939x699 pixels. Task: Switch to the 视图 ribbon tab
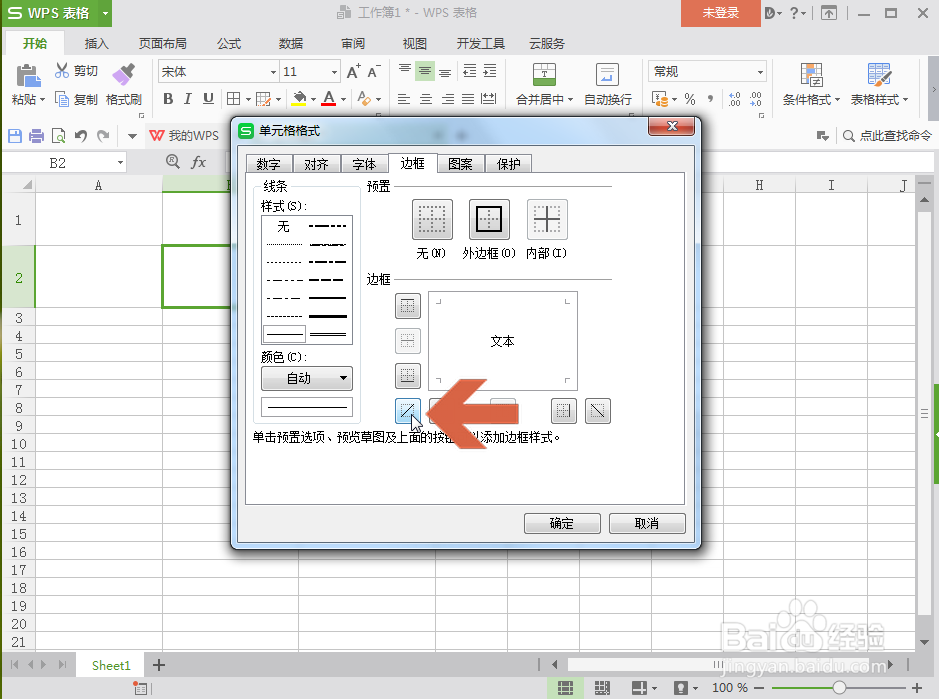coord(414,44)
